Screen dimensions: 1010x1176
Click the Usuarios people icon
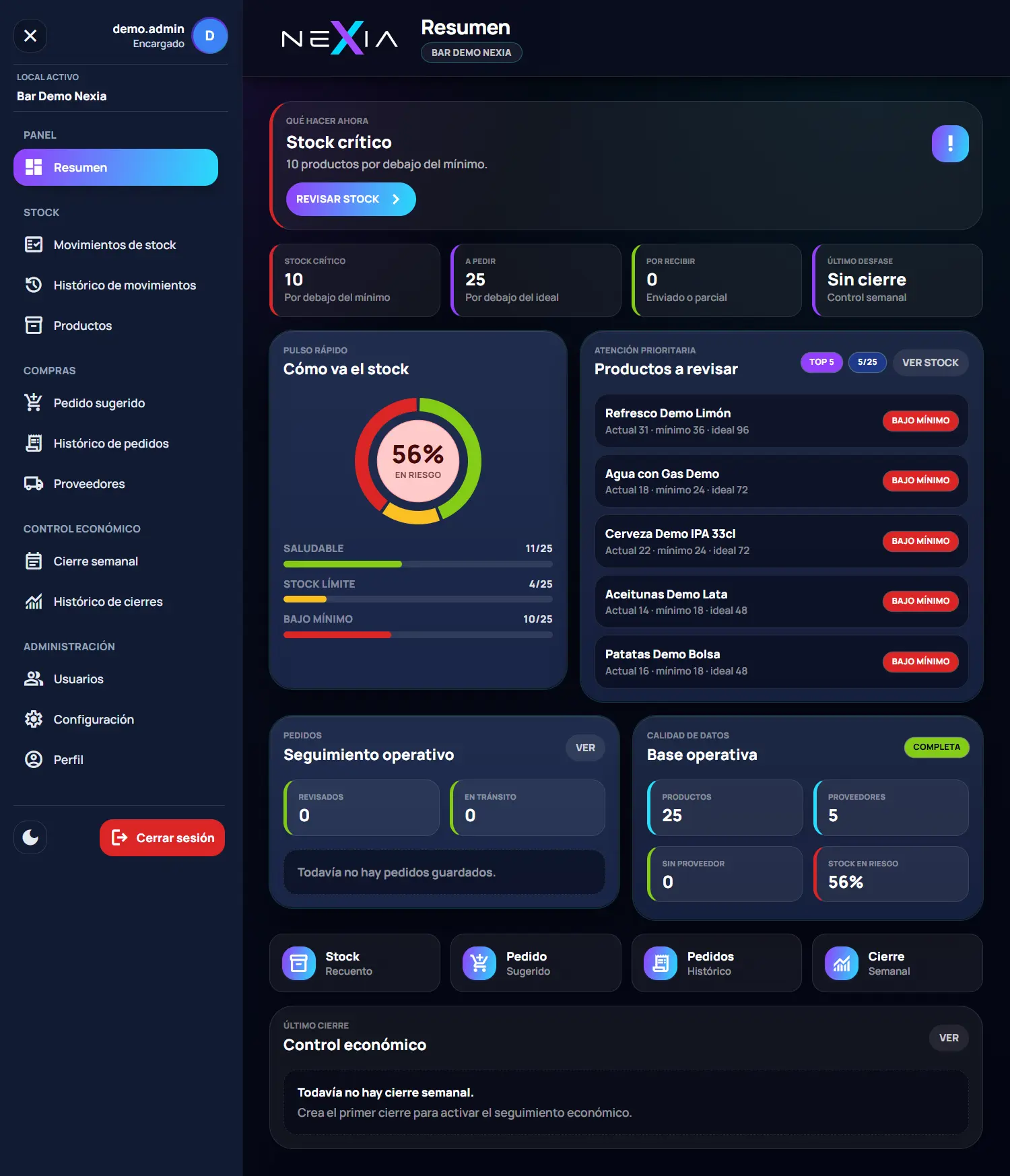tap(34, 679)
